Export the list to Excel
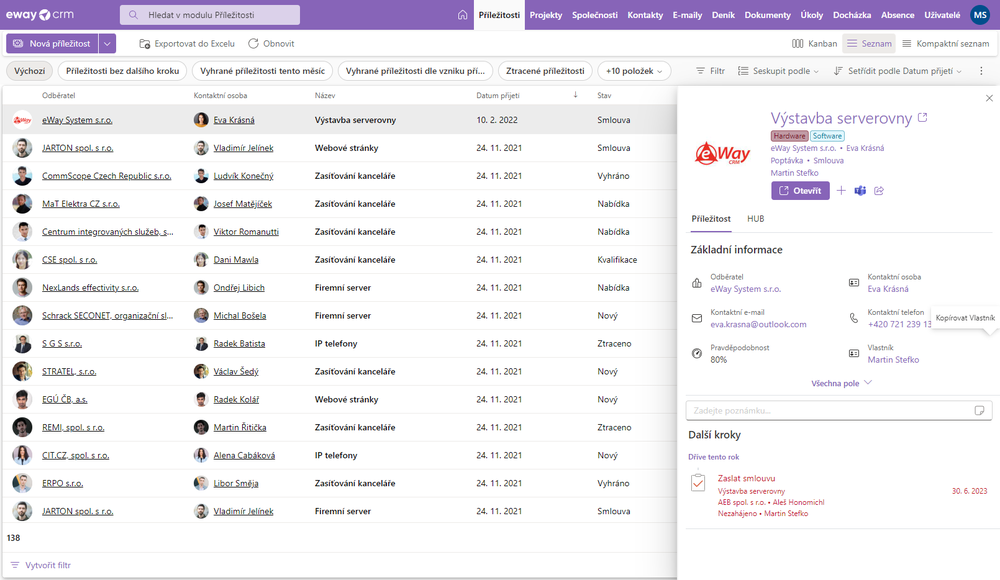Screen dimensions: 1000x580 point(187,43)
